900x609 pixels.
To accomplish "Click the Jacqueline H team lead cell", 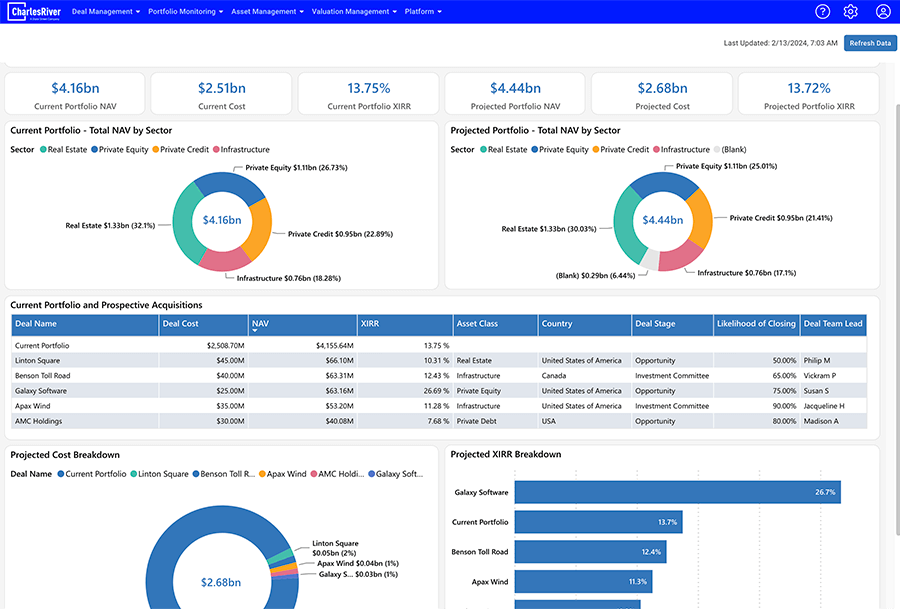I will [824, 406].
